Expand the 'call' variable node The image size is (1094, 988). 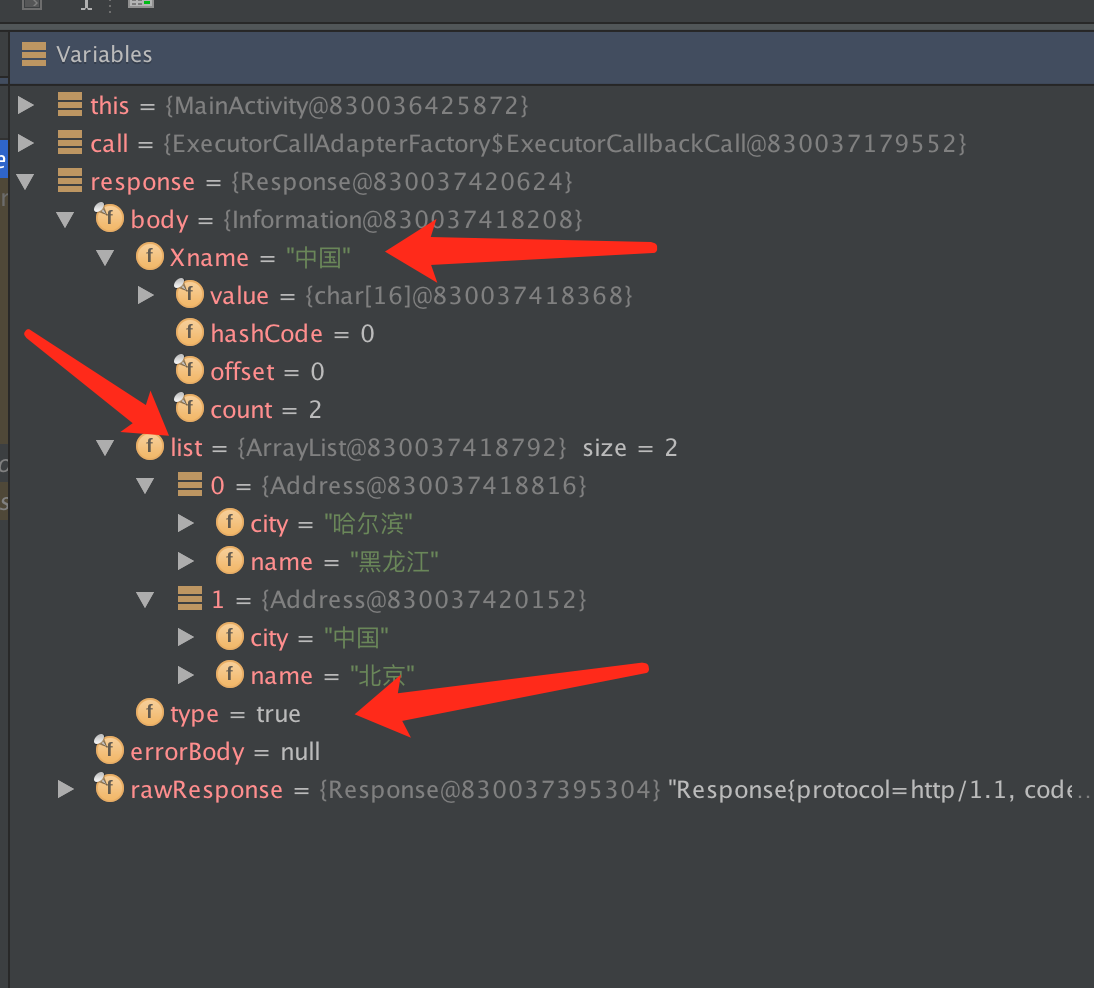[26, 143]
